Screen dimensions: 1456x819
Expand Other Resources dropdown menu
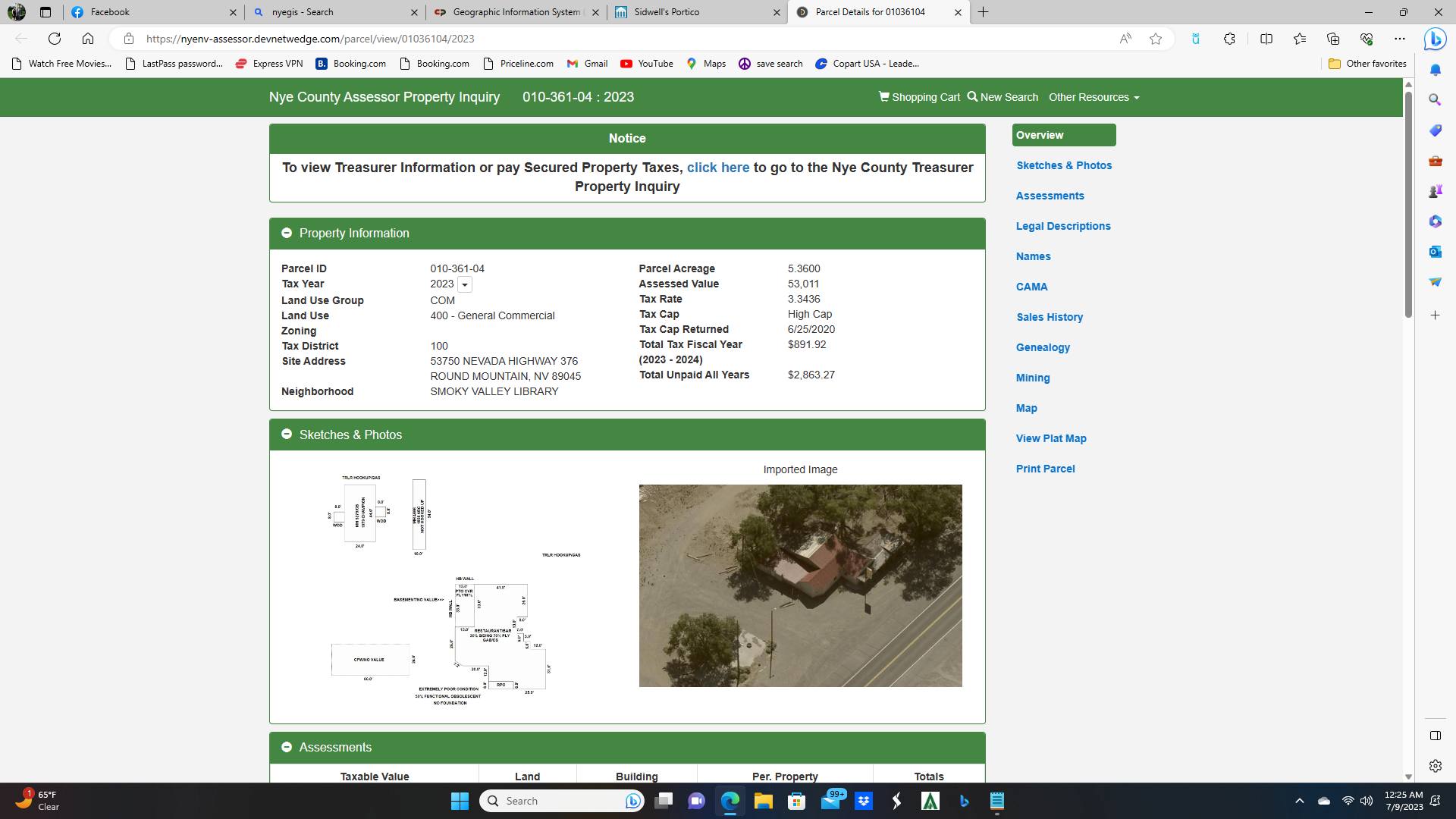pos(1094,97)
